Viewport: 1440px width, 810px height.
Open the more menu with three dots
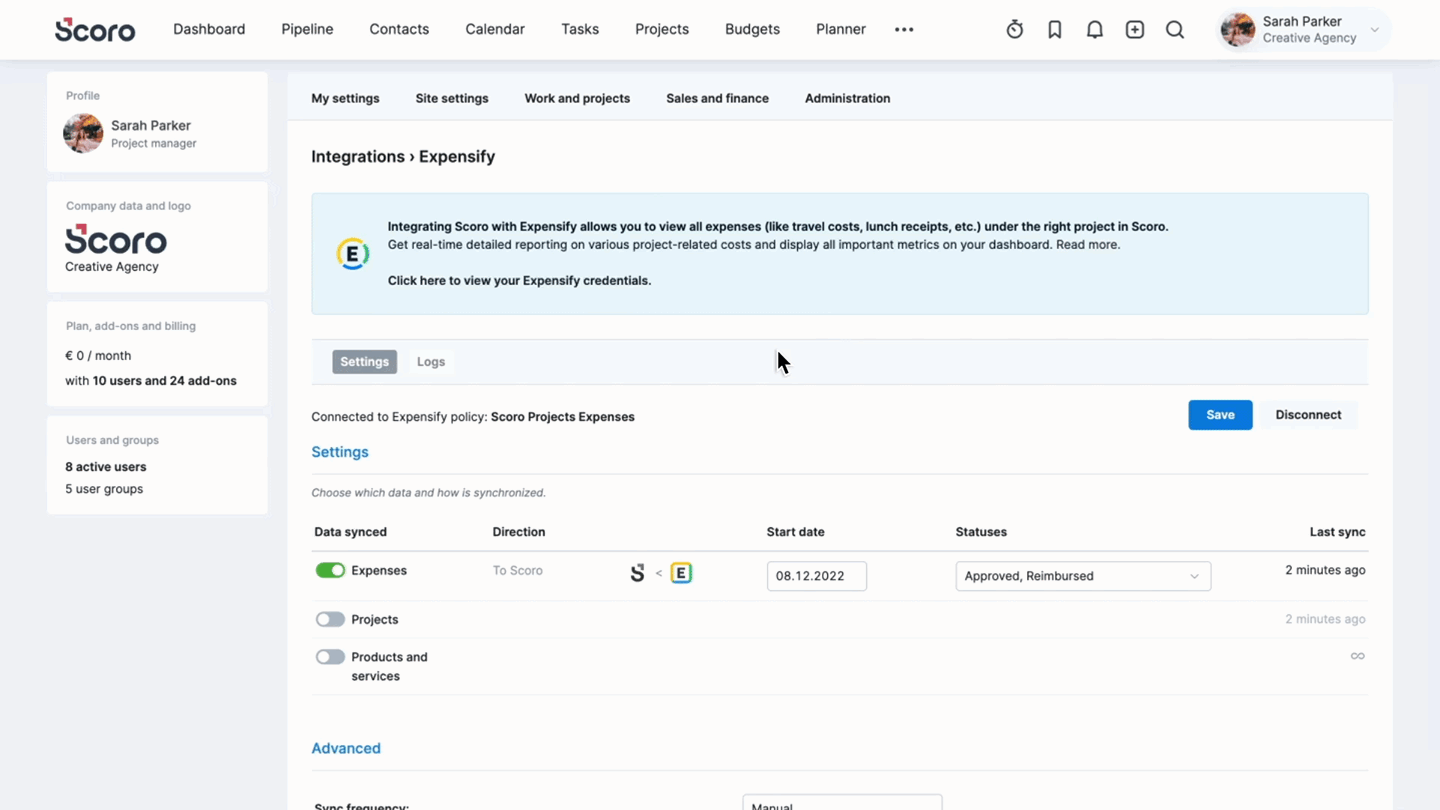coord(904,30)
